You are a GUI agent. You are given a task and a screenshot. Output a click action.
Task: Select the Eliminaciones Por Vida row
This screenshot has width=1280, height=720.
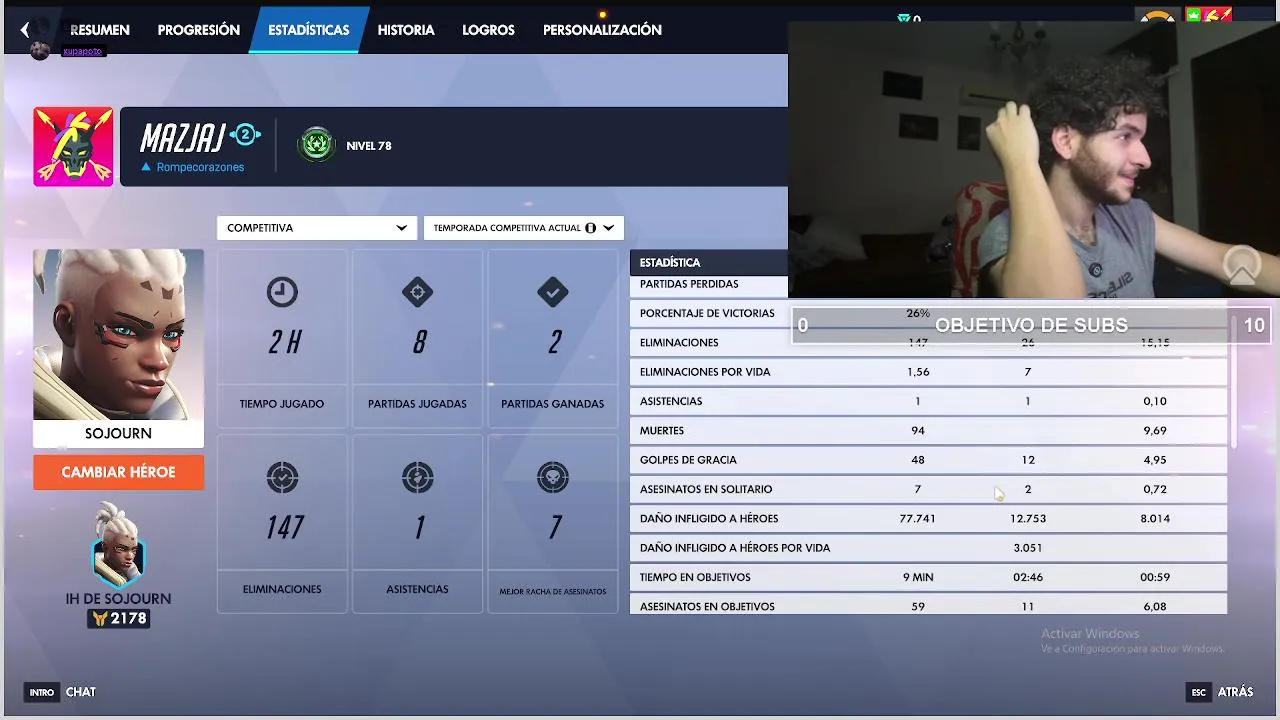[928, 372]
